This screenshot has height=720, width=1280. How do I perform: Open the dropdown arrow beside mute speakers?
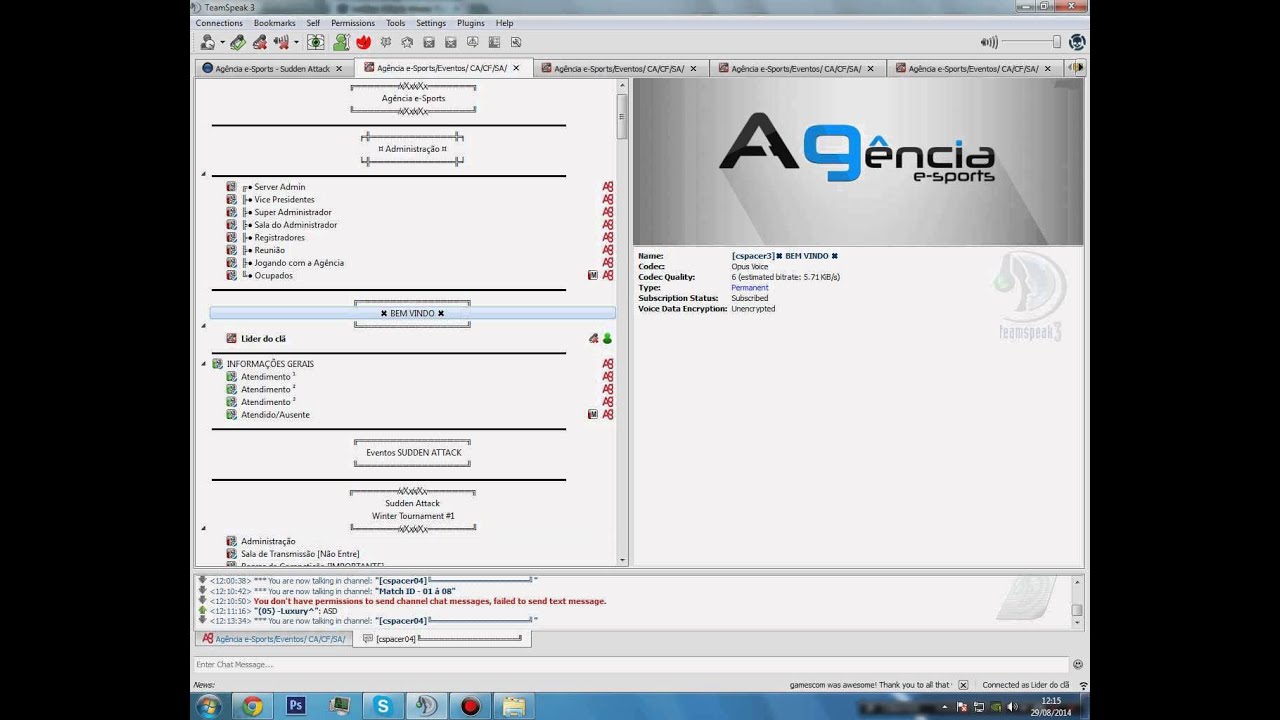coord(296,43)
